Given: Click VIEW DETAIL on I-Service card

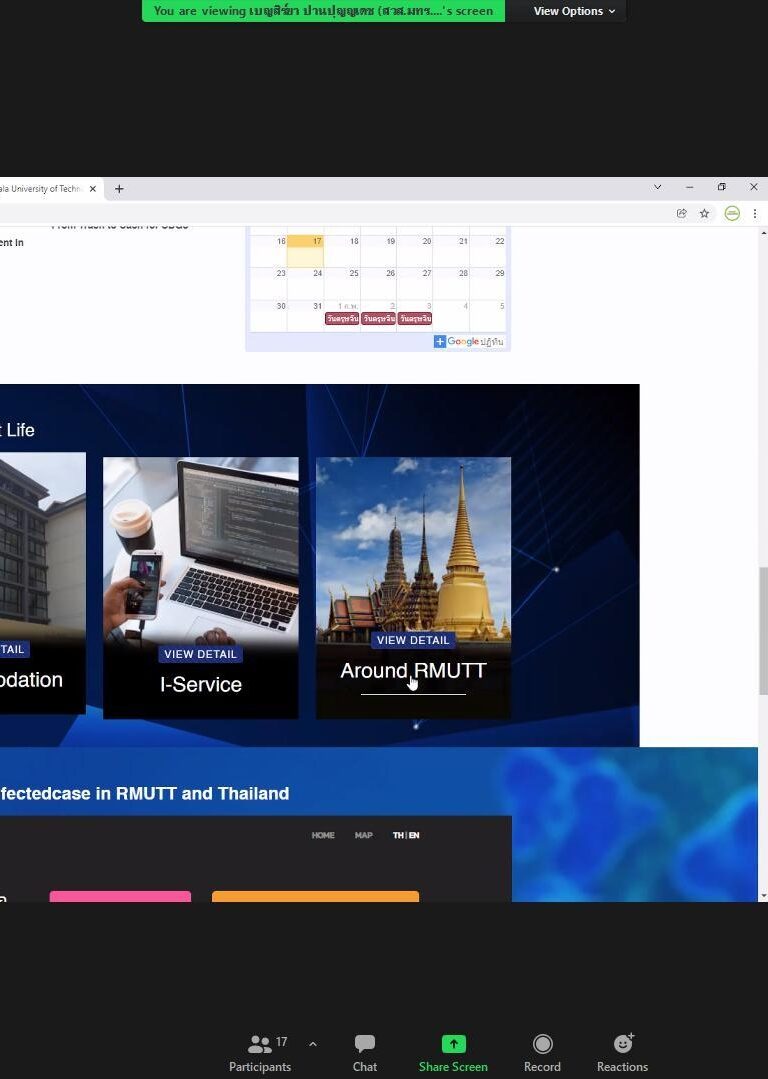Looking at the screenshot, I should coord(200,654).
